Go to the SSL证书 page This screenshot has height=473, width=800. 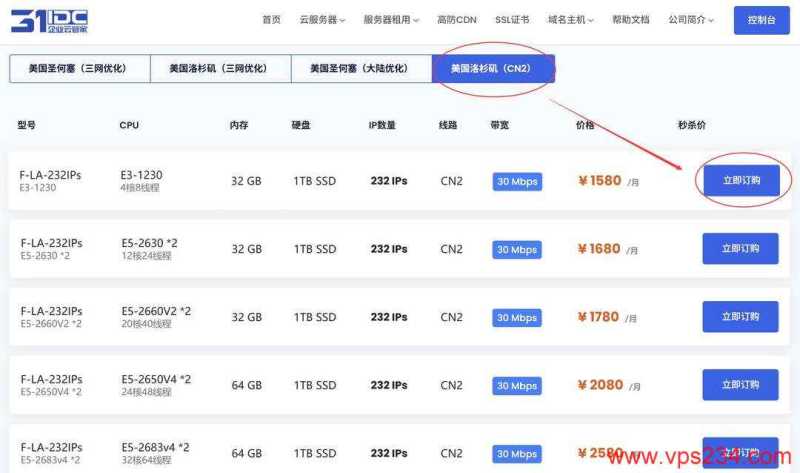pos(512,20)
